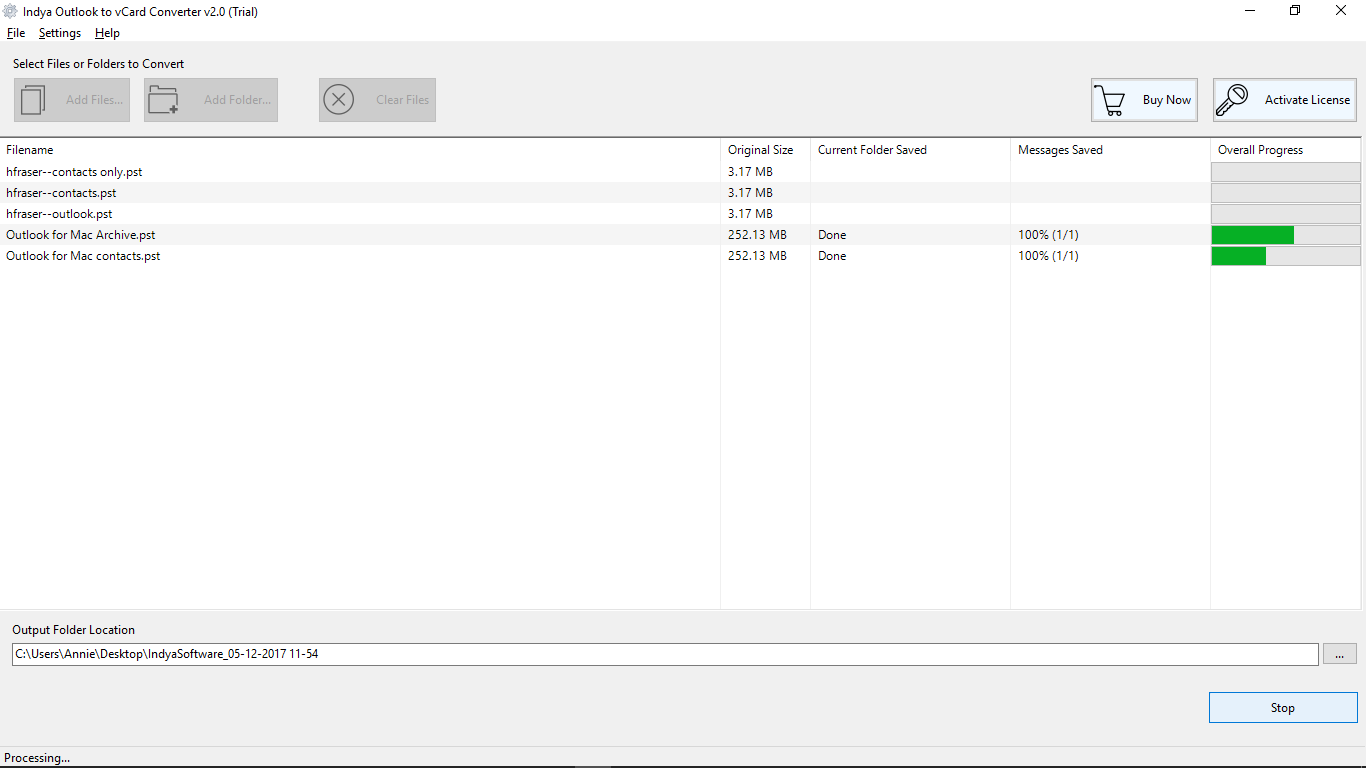Click the Output Folder Location label
The height and width of the screenshot is (768, 1366).
point(73,630)
